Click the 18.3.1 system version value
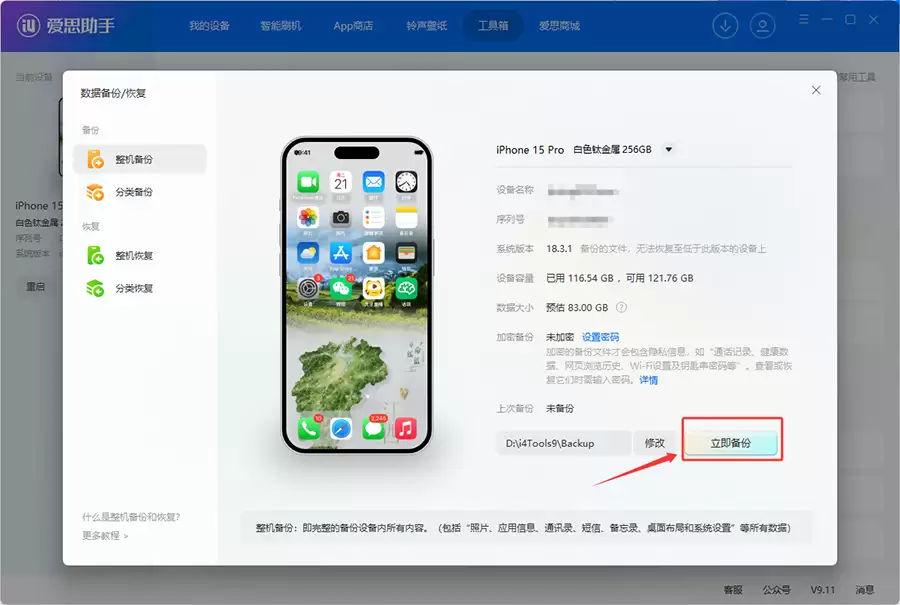This screenshot has height=605, width=900. (x=559, y=249)
